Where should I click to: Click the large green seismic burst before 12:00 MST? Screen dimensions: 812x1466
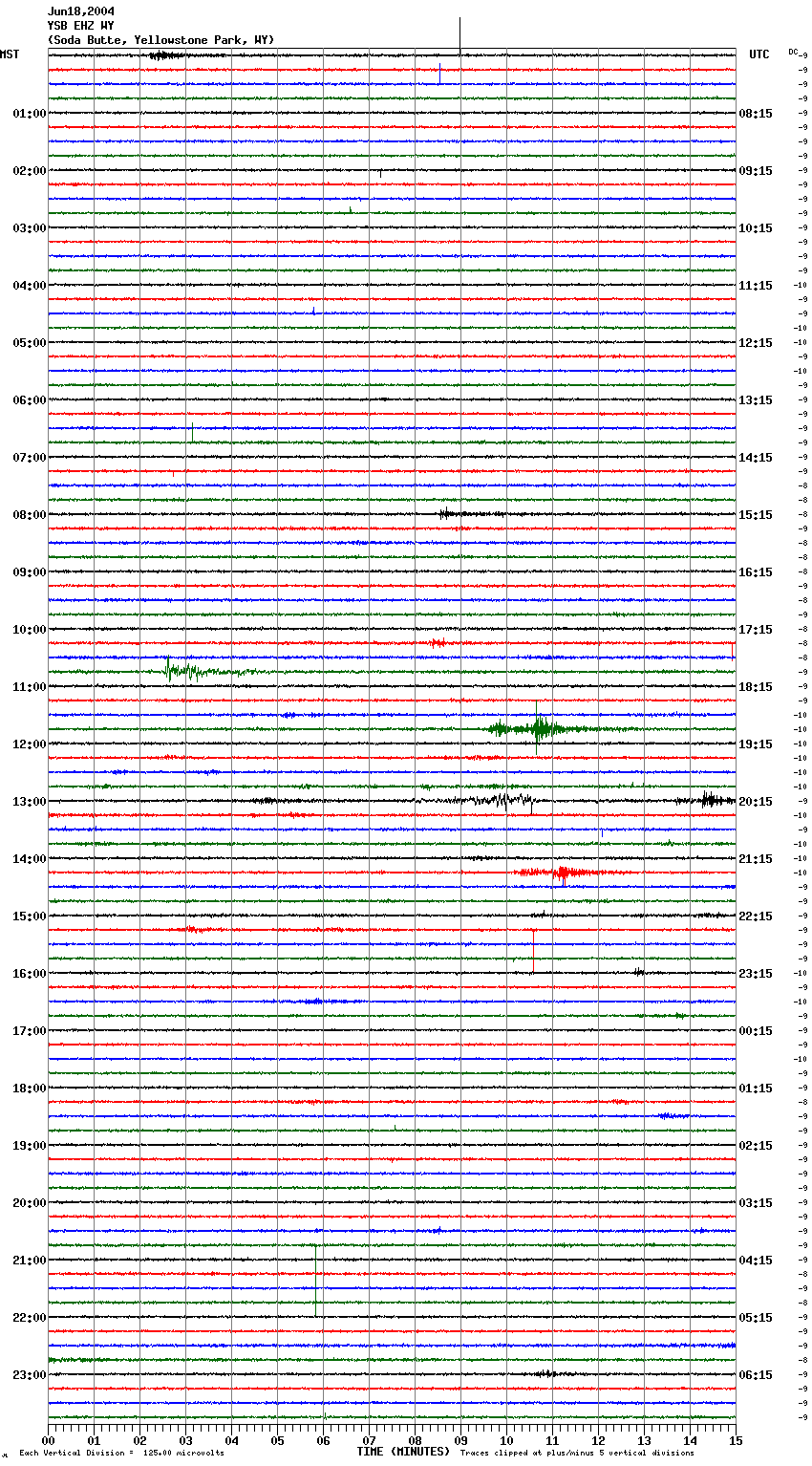[x=540, y=729]
